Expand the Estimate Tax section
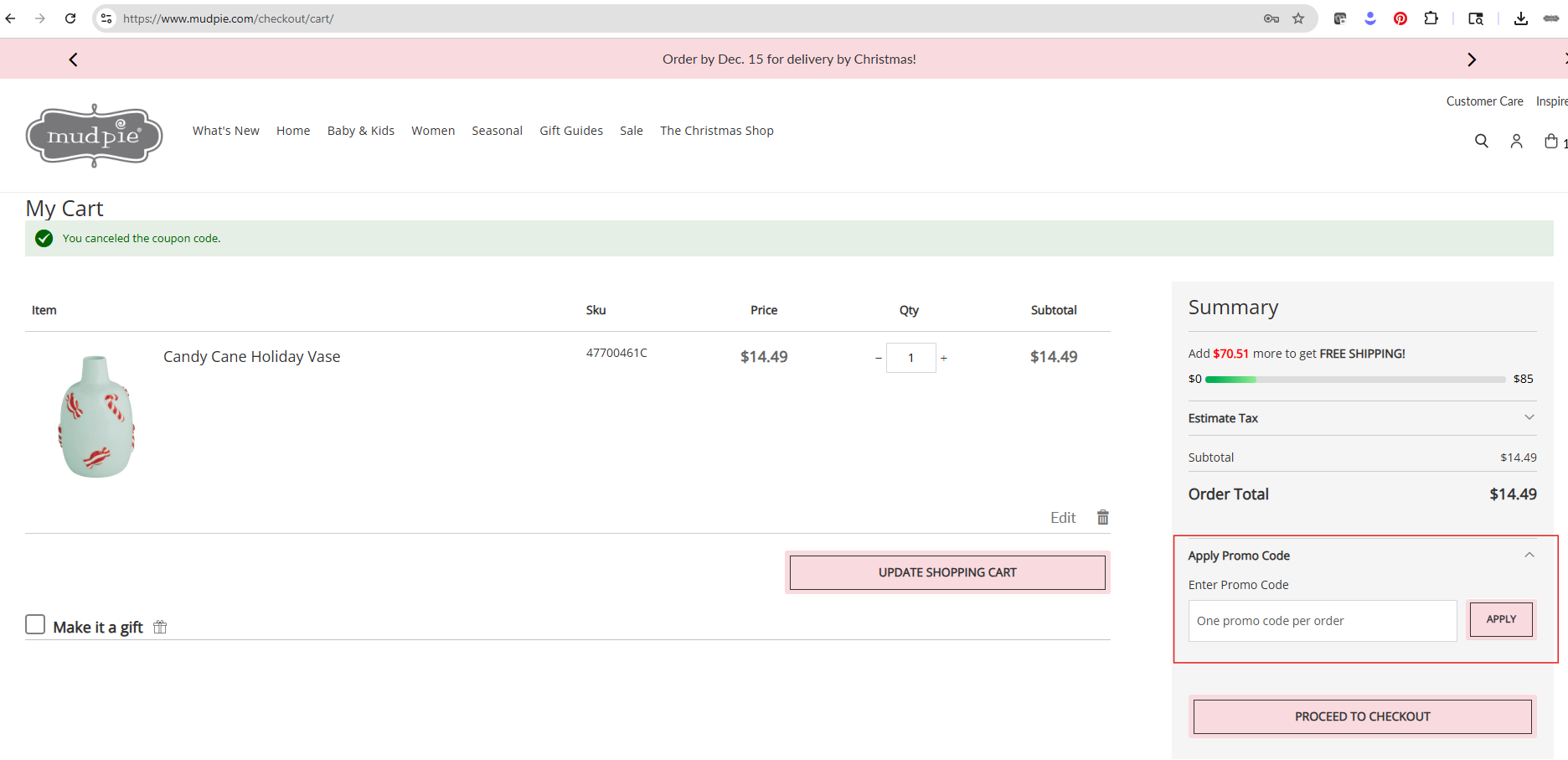The height and width of the screenshot is (760, 1568). click(1529, 417)
